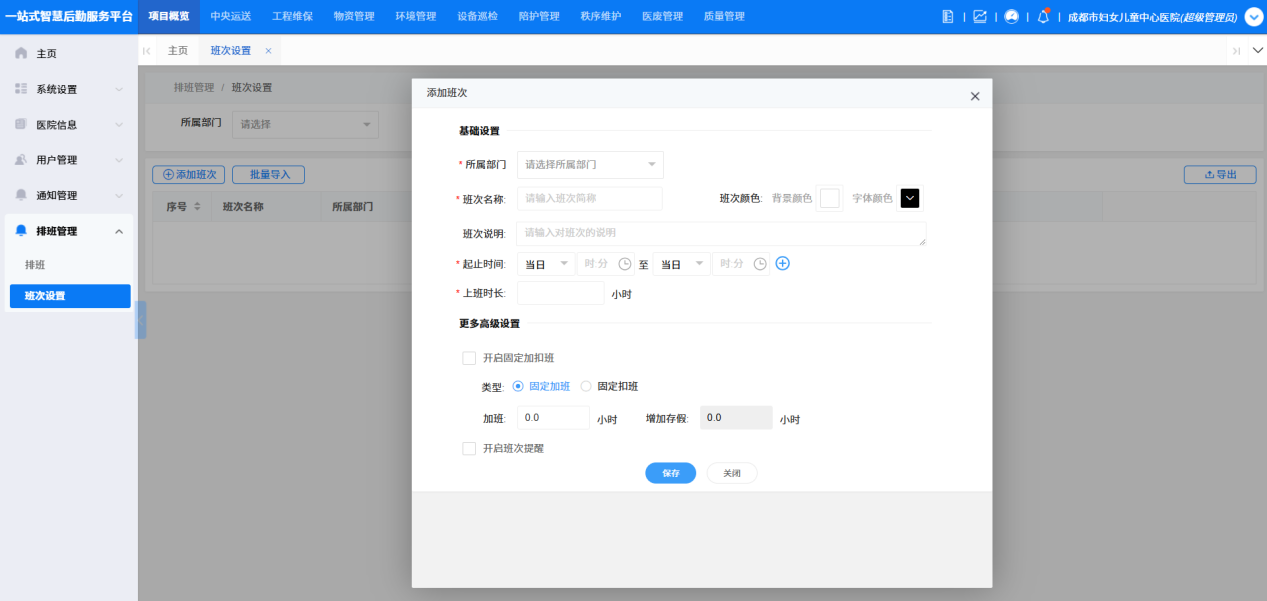Screen dimensions: 1267x601
Task: Click the tab scroll-right arrow icon
Action: click(1237, 51)
